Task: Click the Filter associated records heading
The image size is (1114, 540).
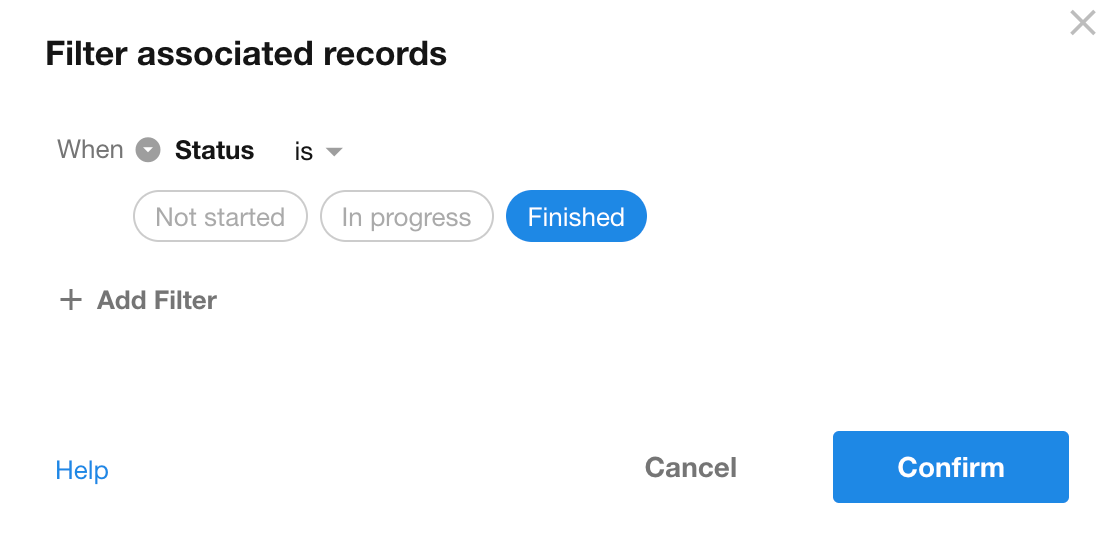Action: click(x=246, y=53)
